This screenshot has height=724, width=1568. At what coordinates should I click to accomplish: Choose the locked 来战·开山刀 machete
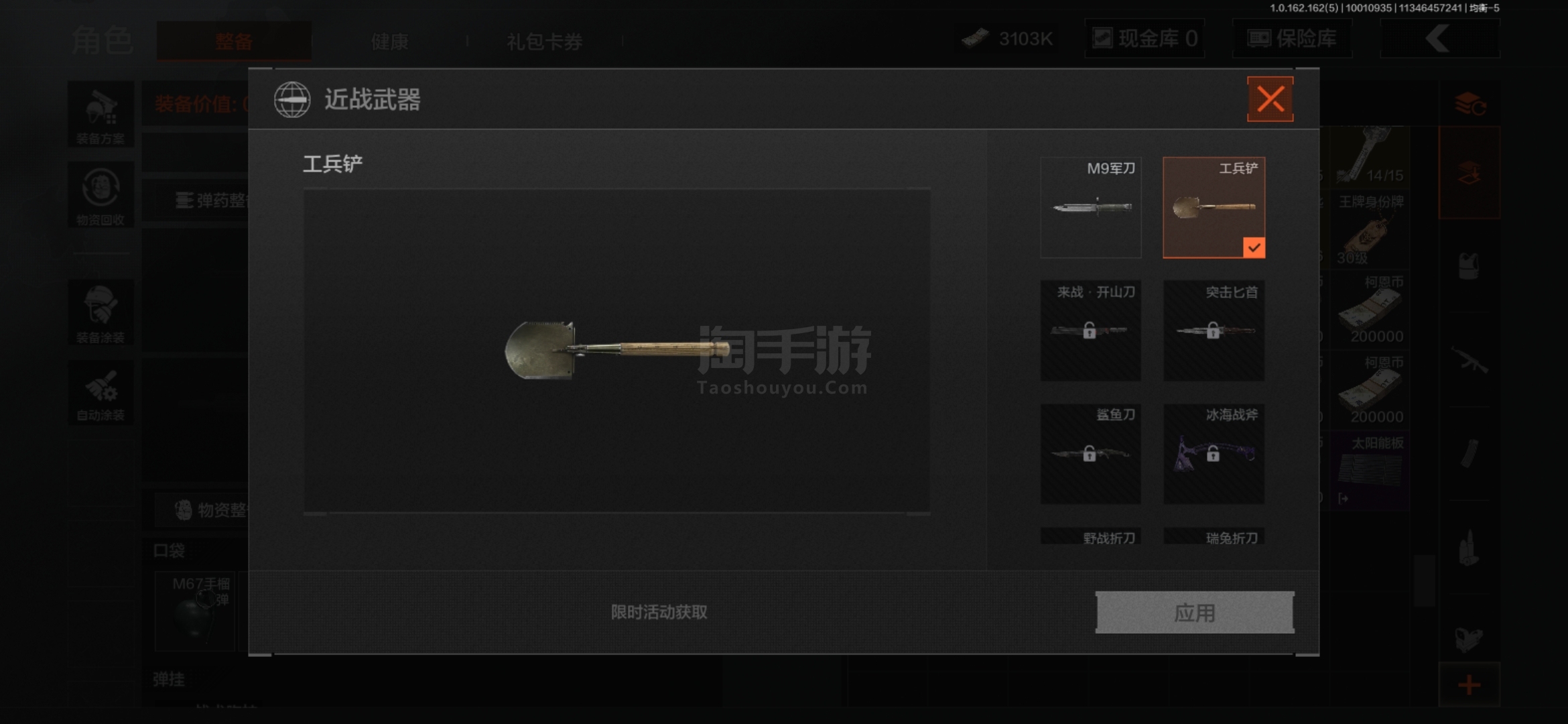(1090, 330)
